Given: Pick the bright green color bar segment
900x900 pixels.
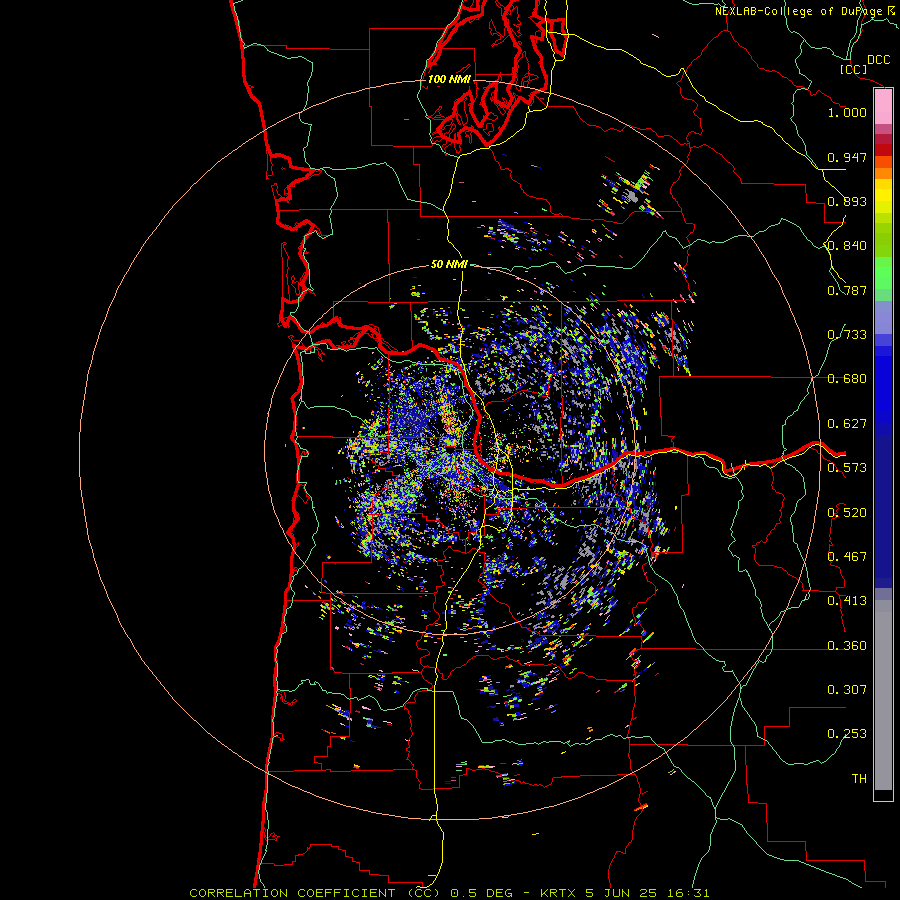Looking at the screenshot, I should point(883,273).
